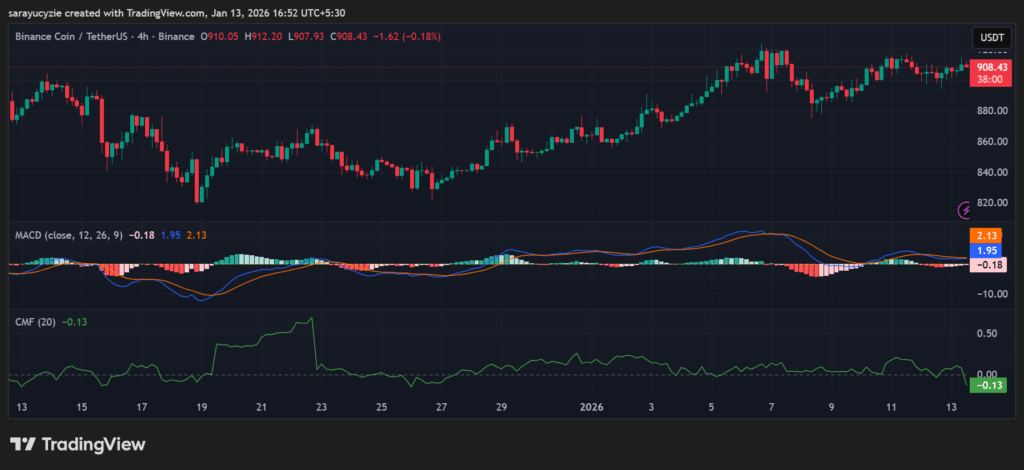The height and width of the screenshot is (470, 1024).
Task: Click the MACD histogram -0.18 axis tag
Action: coord(989,265)
